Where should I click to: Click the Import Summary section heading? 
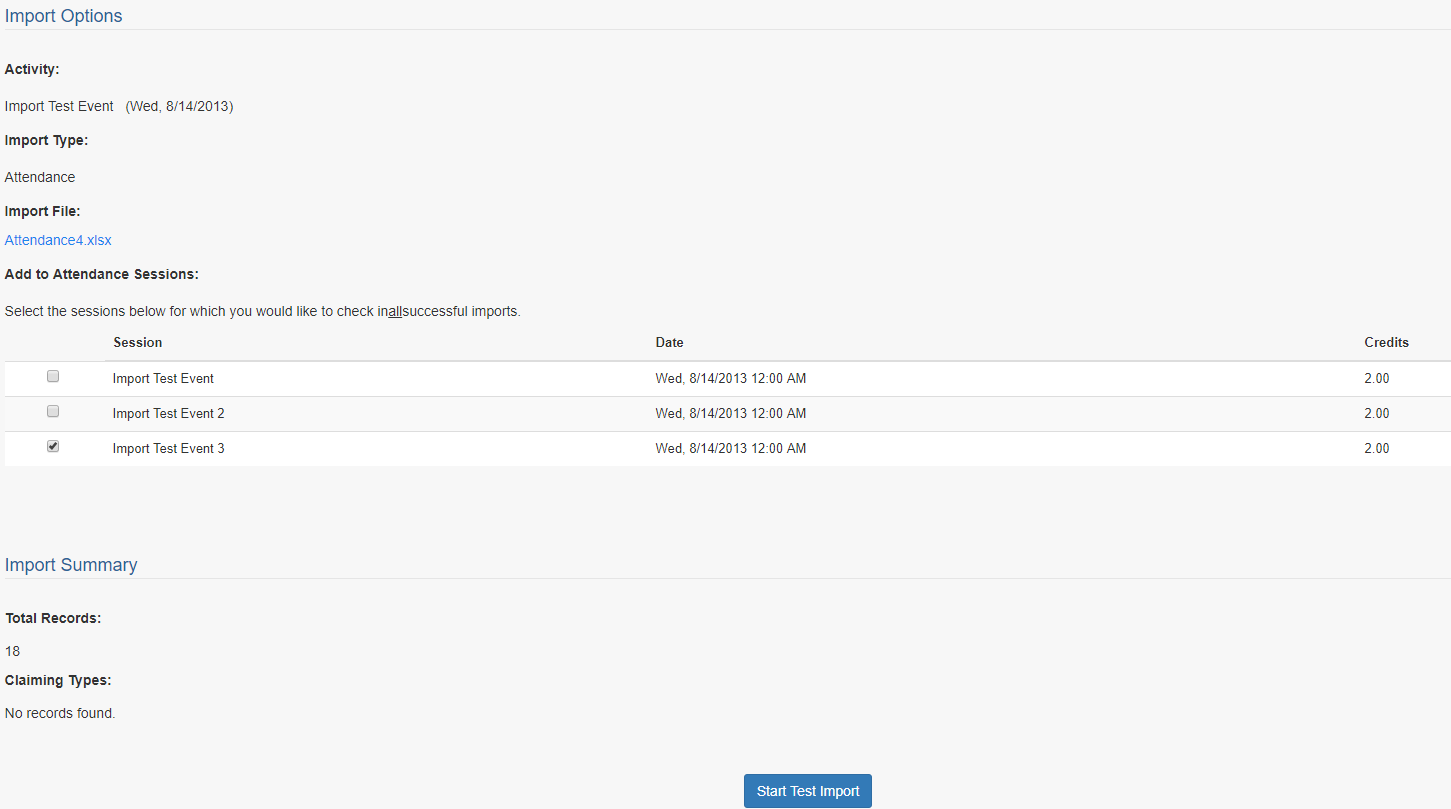[x=71, y=565]
